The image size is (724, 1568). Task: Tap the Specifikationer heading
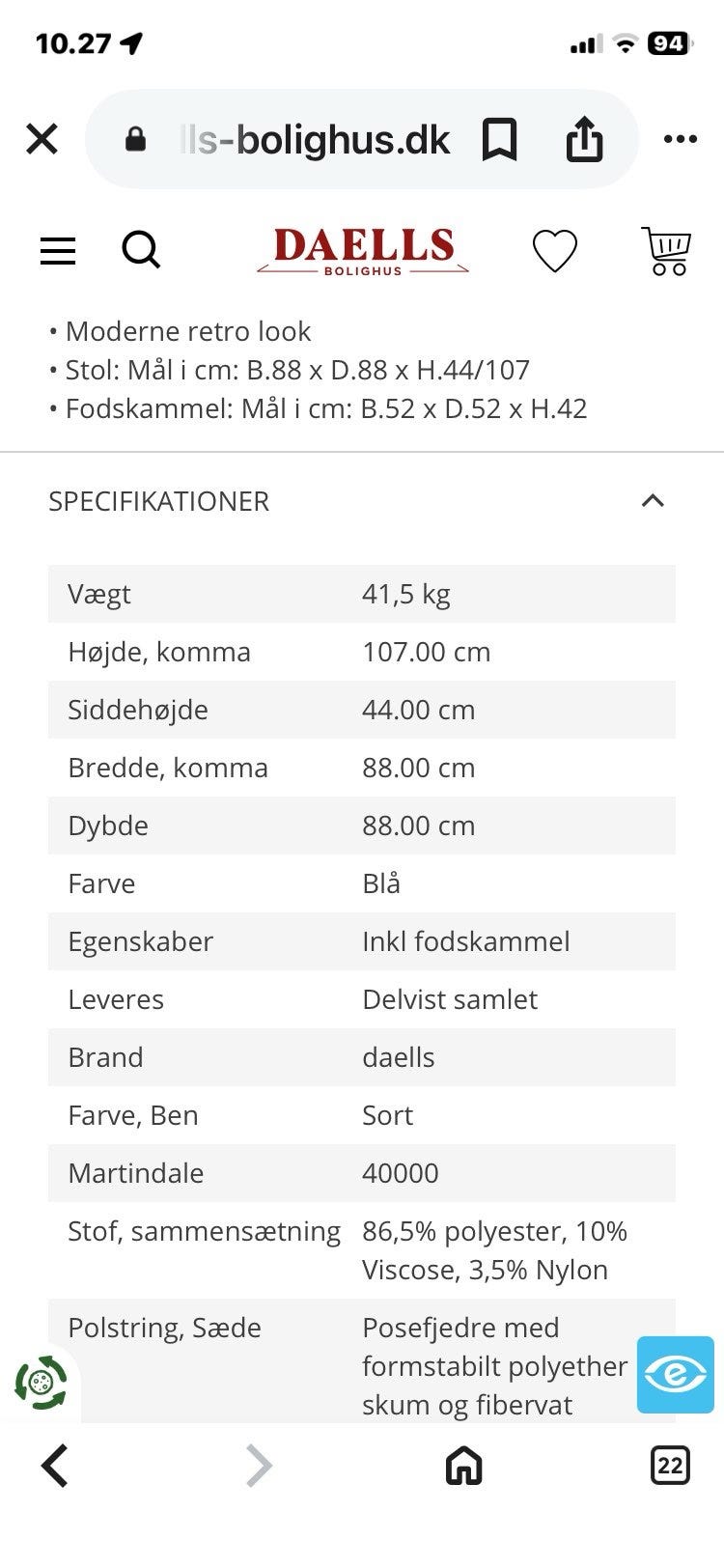(159, 501)
